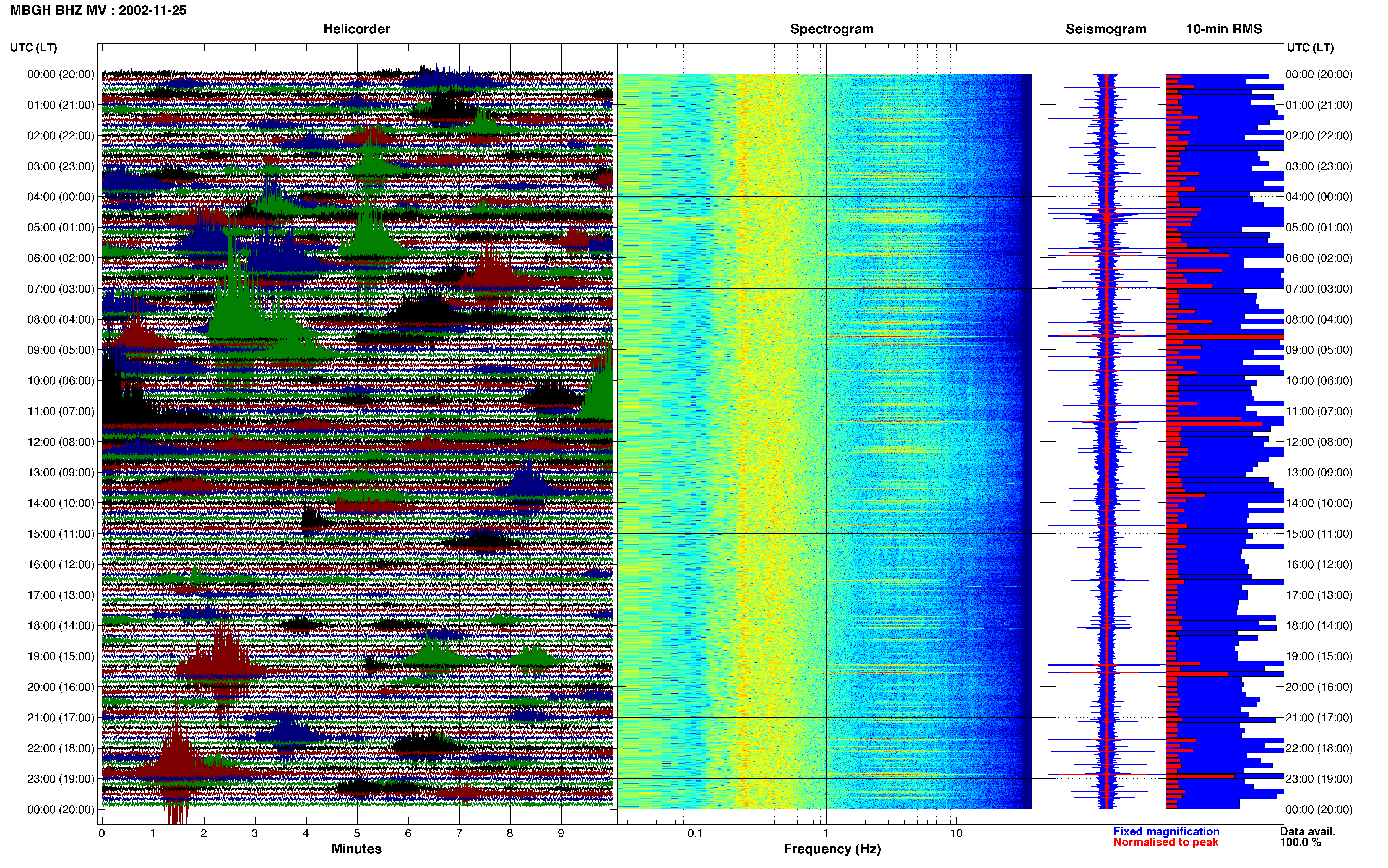Click the seismogram red spike near 11:20
Screen dimensions: 1388x868
pos(1106,422)
